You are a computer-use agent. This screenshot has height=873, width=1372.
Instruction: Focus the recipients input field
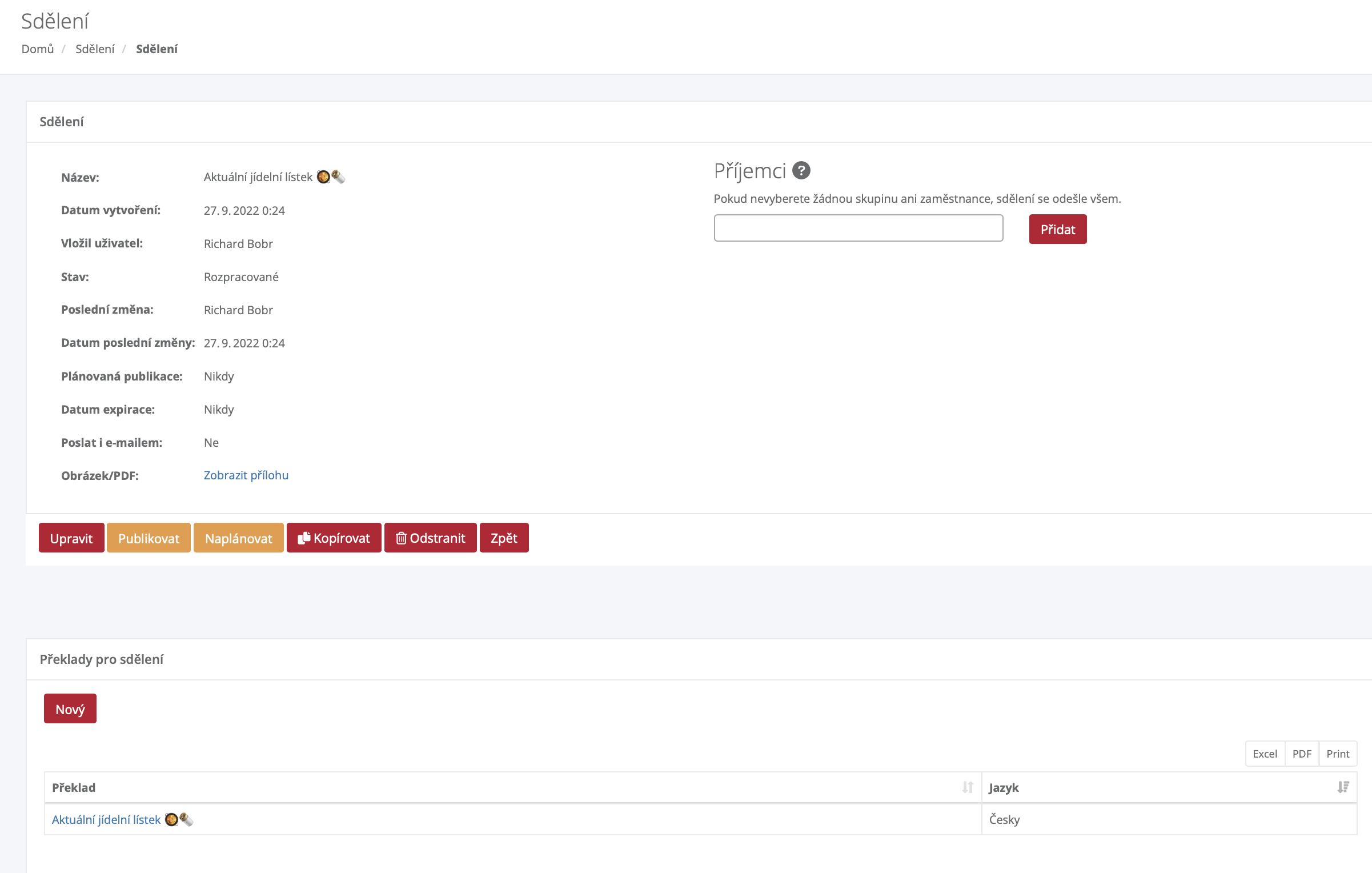[858, 228]
